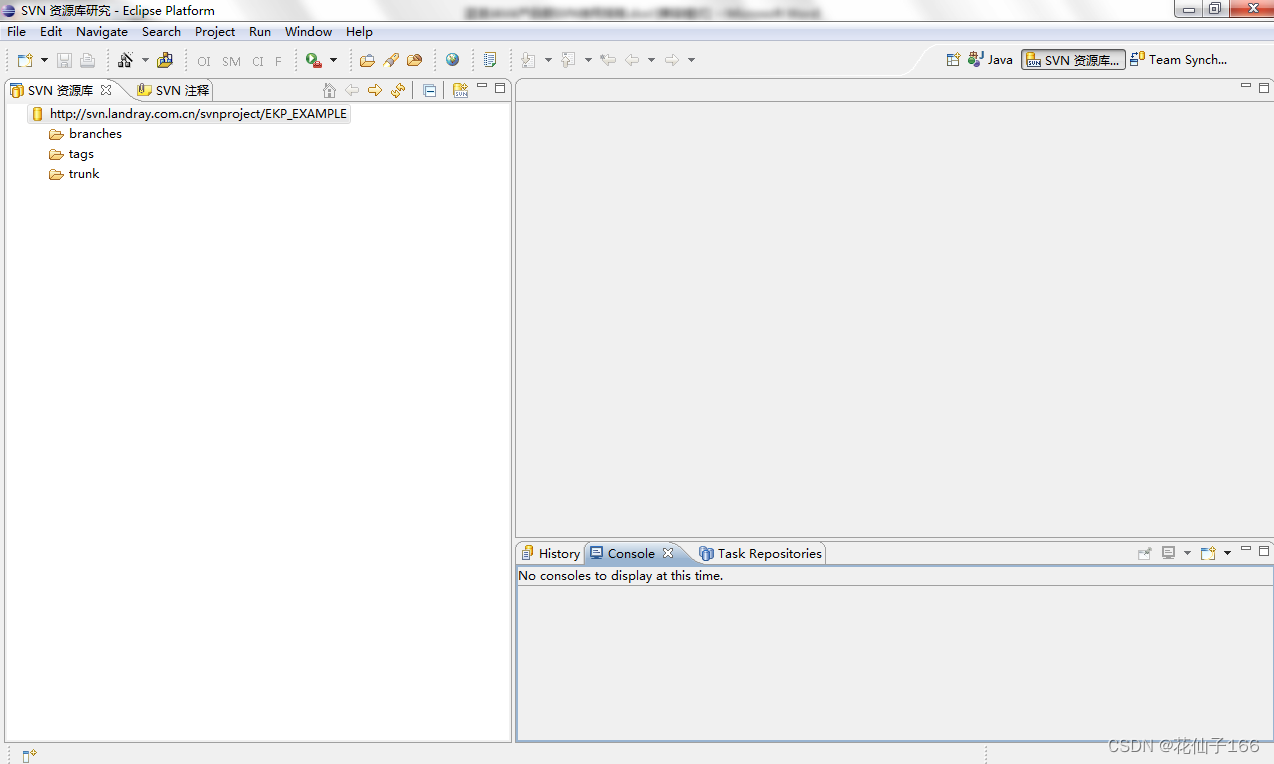This screenshot has height=764, width=1274.
Task: Open the Navigate menu
Action: tap(102, 32)
